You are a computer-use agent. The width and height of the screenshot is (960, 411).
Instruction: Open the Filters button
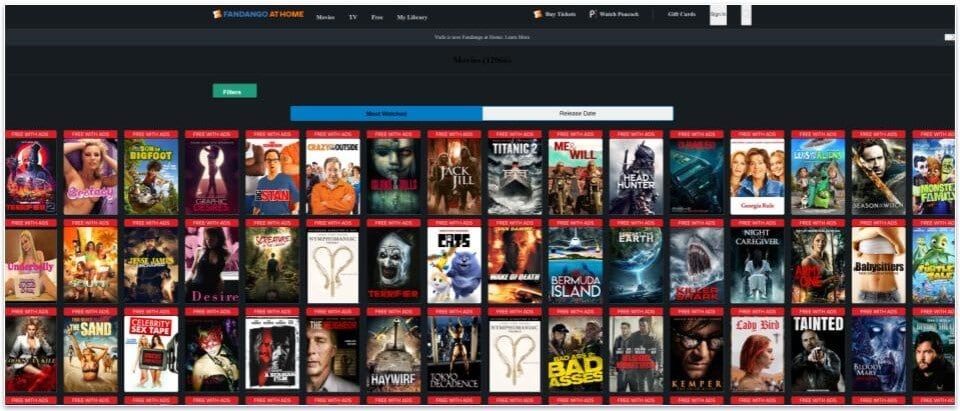(234, 91)
